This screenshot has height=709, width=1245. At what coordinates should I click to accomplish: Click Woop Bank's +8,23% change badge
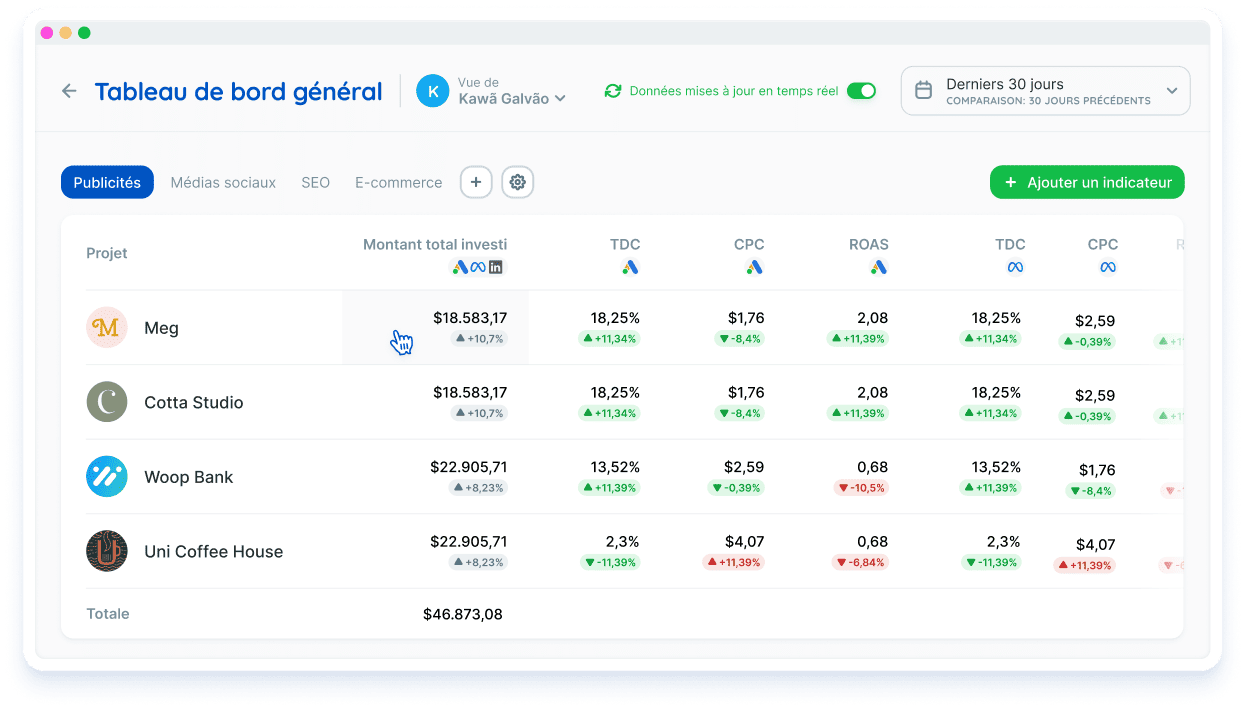pyautogui.click(x=479, y=488)
